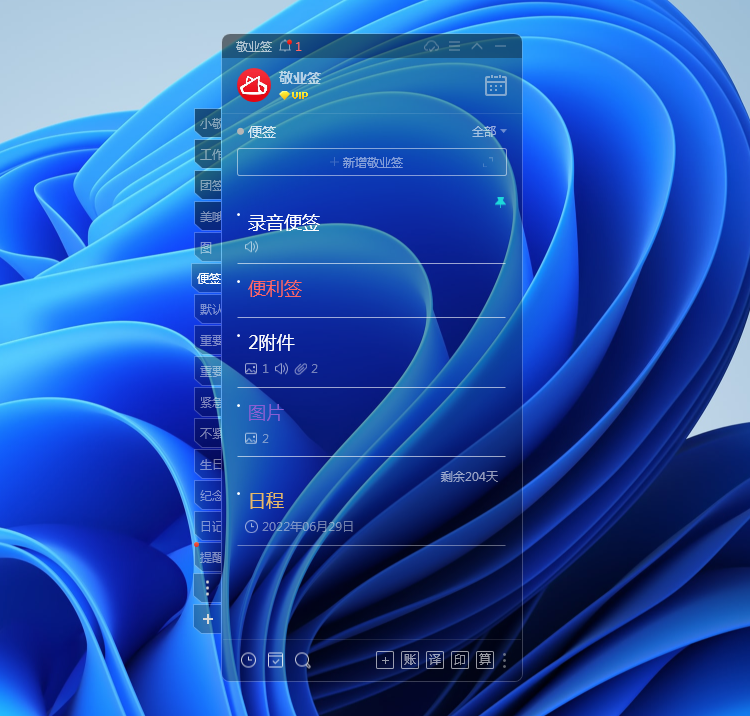Open the search magnifier icon
The height and width of the screenshot is (716, 750).
tap(303, 661)
